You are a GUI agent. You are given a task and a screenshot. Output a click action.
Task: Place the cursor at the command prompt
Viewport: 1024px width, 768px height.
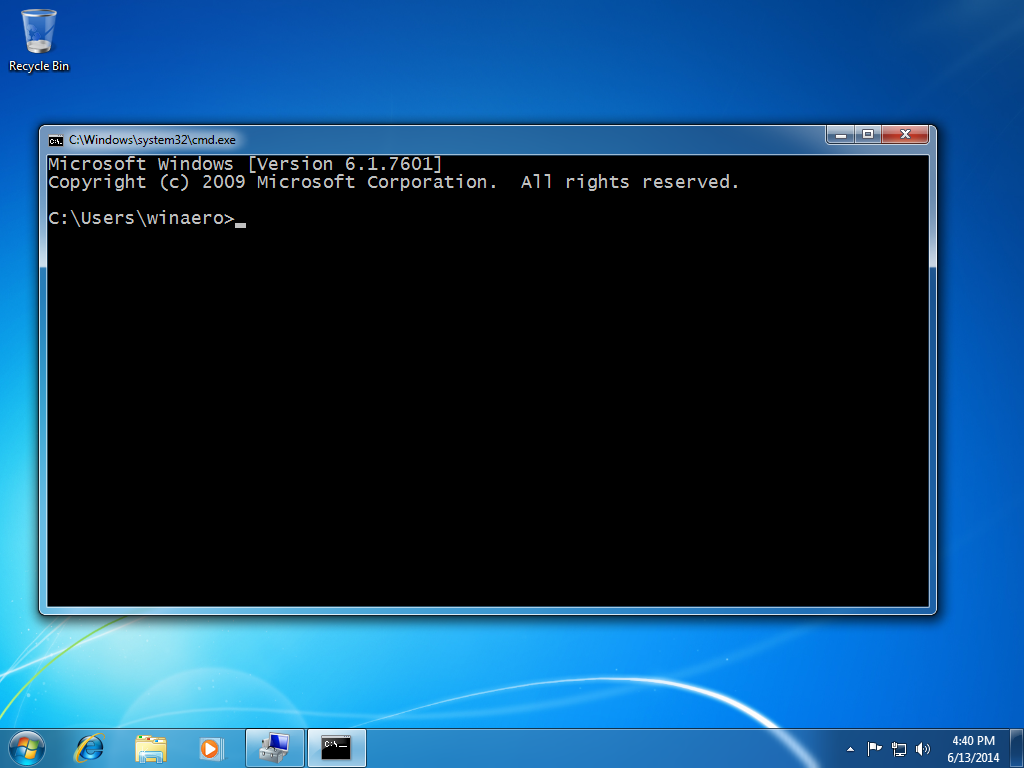240,218
